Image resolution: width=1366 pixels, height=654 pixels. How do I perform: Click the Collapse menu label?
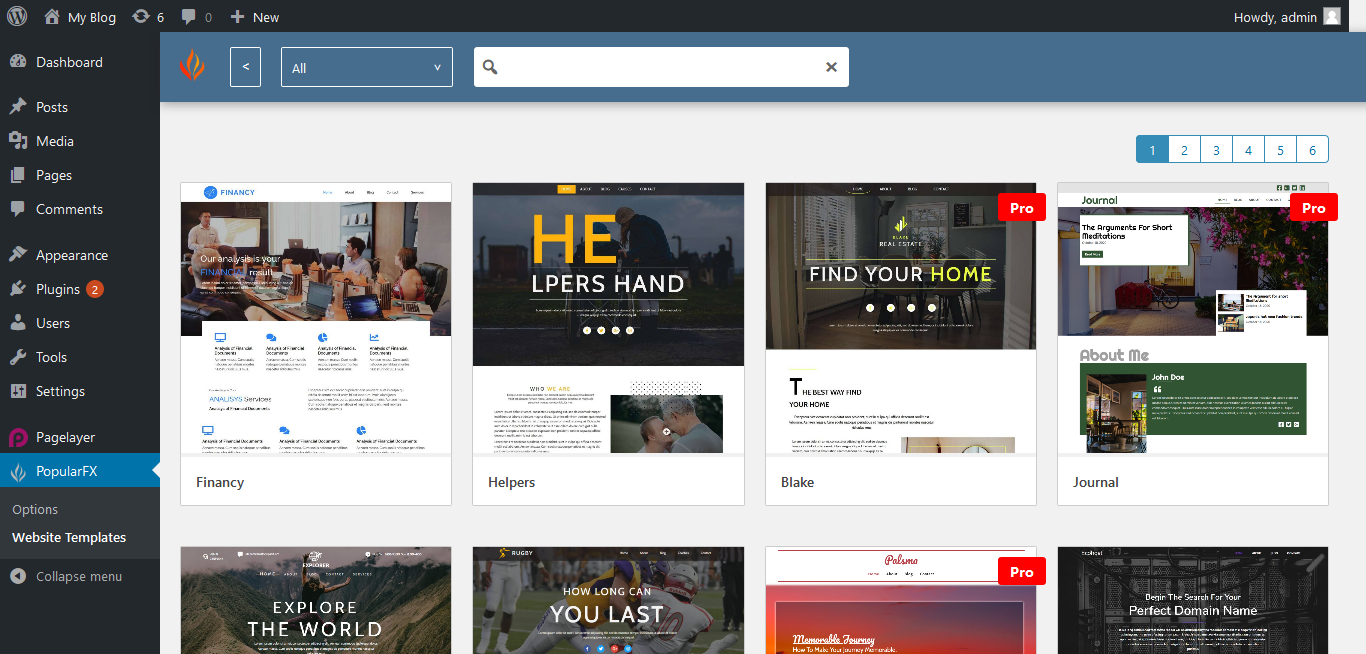(x=79, y=576)
